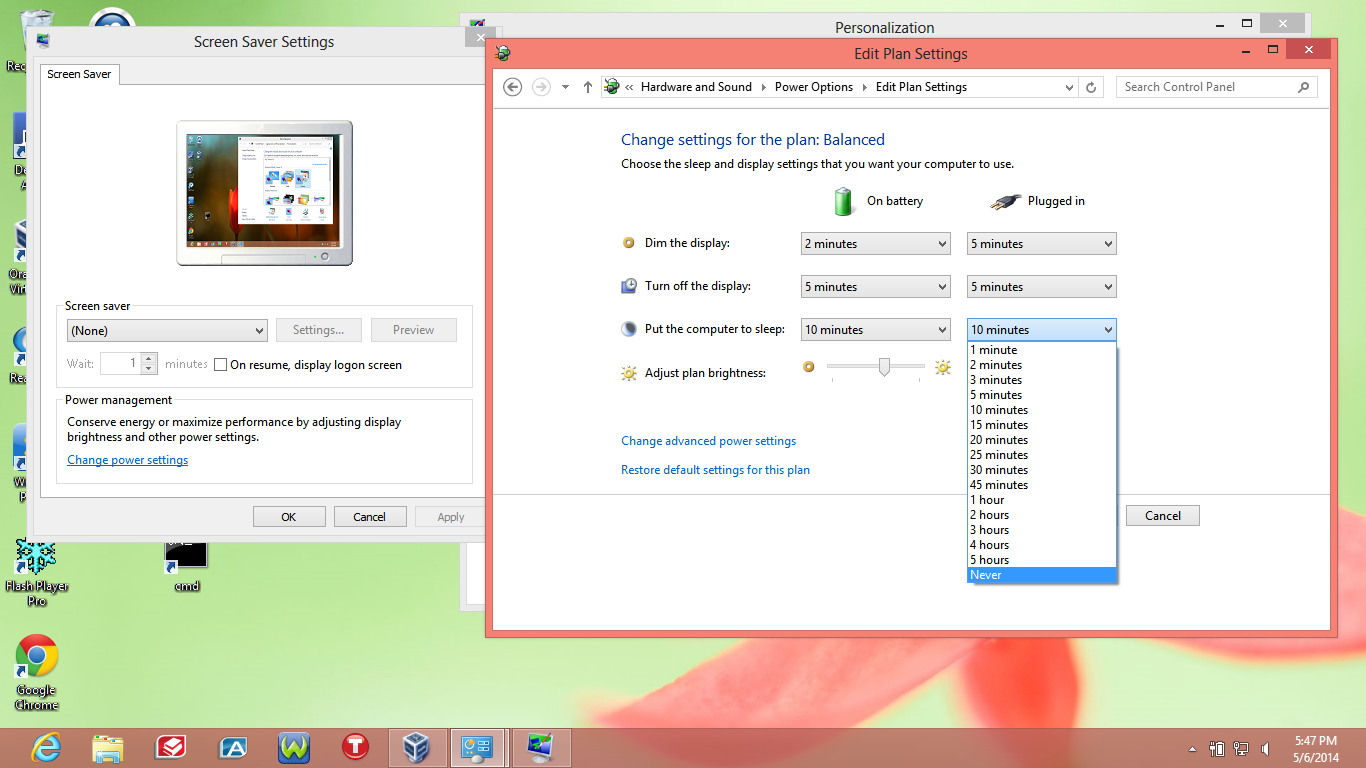Switch to Personalization taskbar button
Image resolution: width=1366 pixels, height=768 pixels.
pyautogui.click(x=541, y=747)
